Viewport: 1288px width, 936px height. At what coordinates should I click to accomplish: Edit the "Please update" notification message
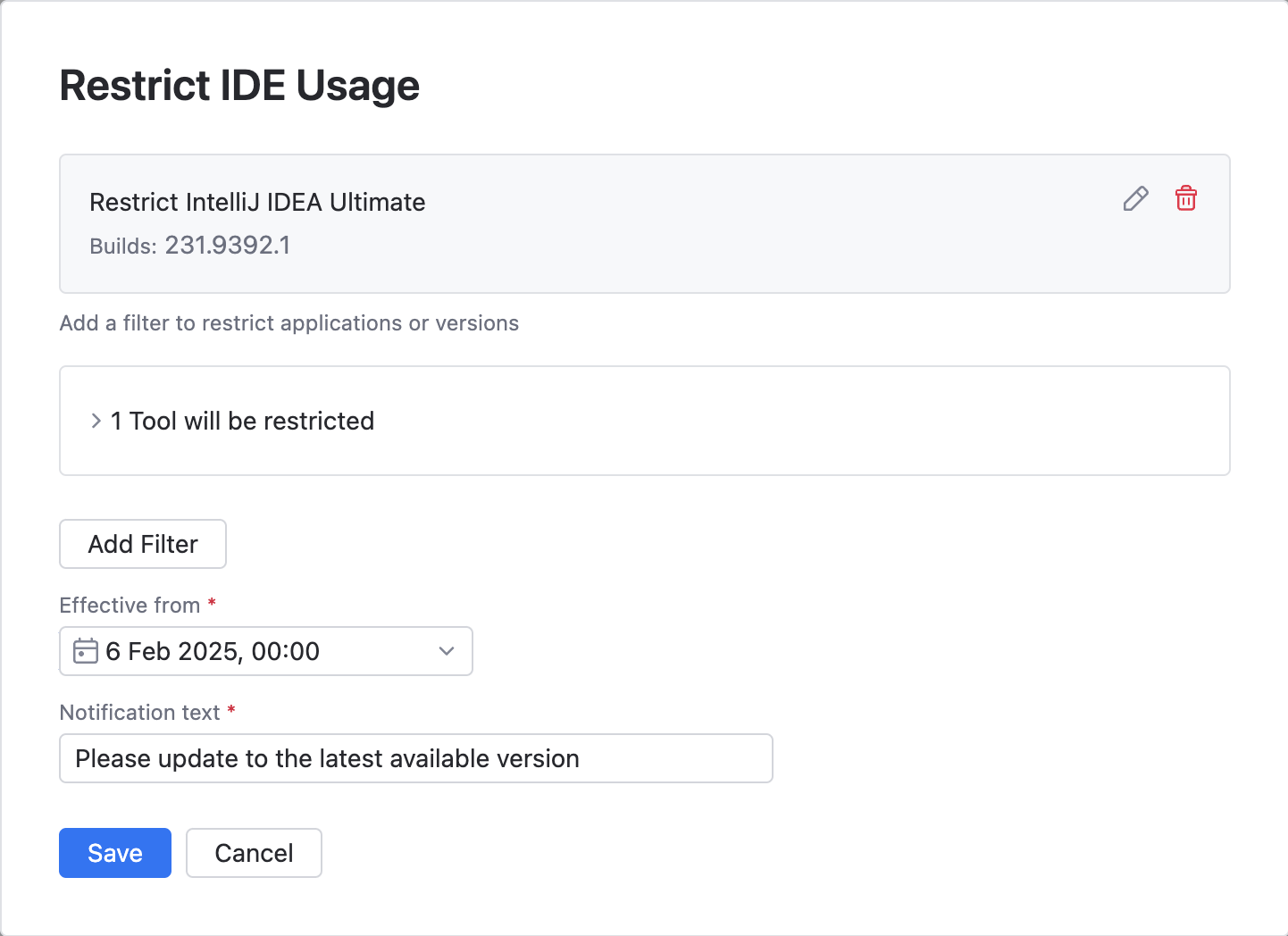pos(415,758)
